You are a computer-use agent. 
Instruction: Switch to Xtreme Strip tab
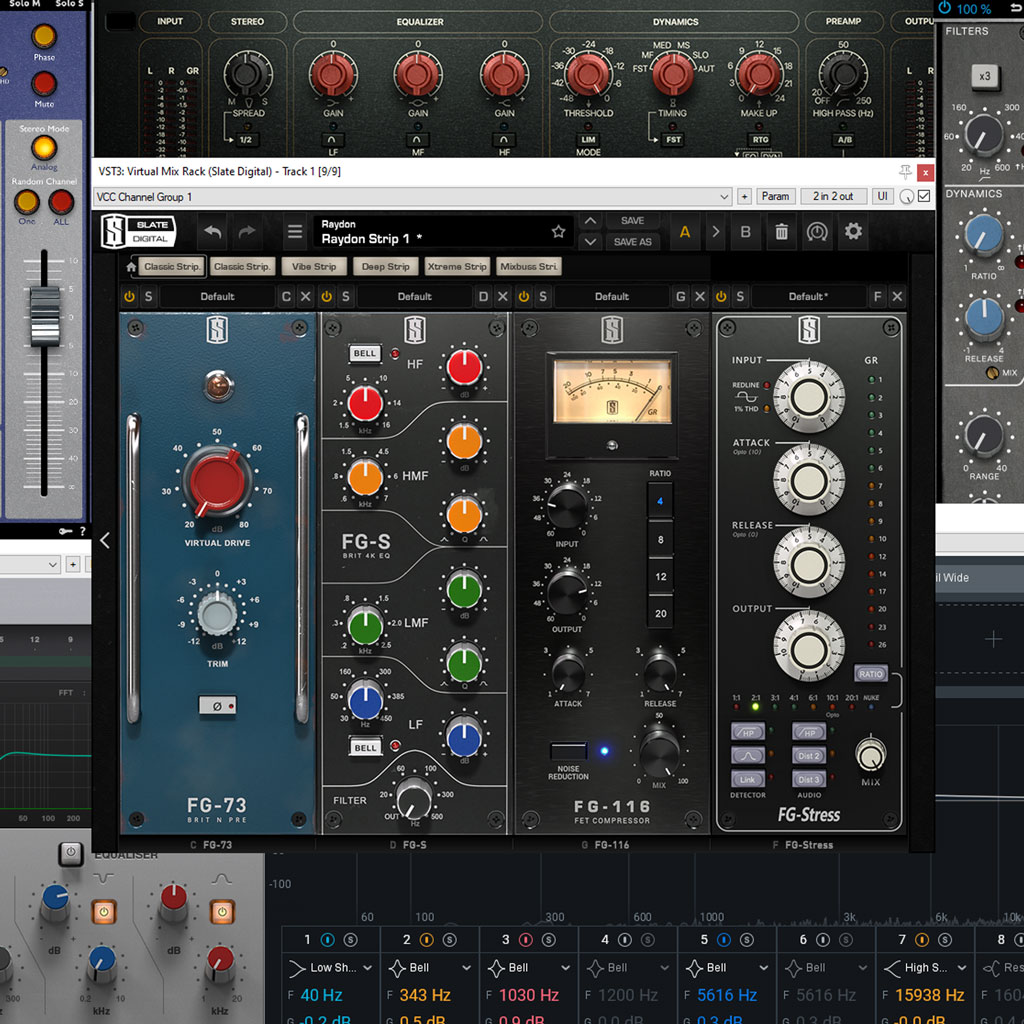pyautogui.click(x=456, y=266)
